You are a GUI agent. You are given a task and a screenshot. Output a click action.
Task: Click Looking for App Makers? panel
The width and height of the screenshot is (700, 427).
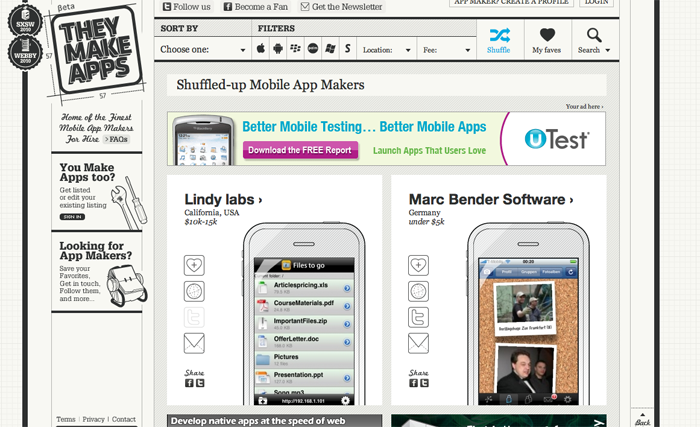pos(97,272)
